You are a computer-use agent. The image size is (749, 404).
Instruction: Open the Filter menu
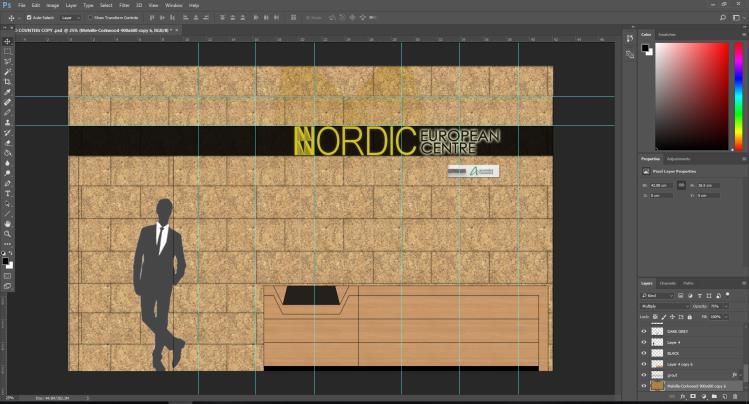pyautogui.click(x=124, y=5)
